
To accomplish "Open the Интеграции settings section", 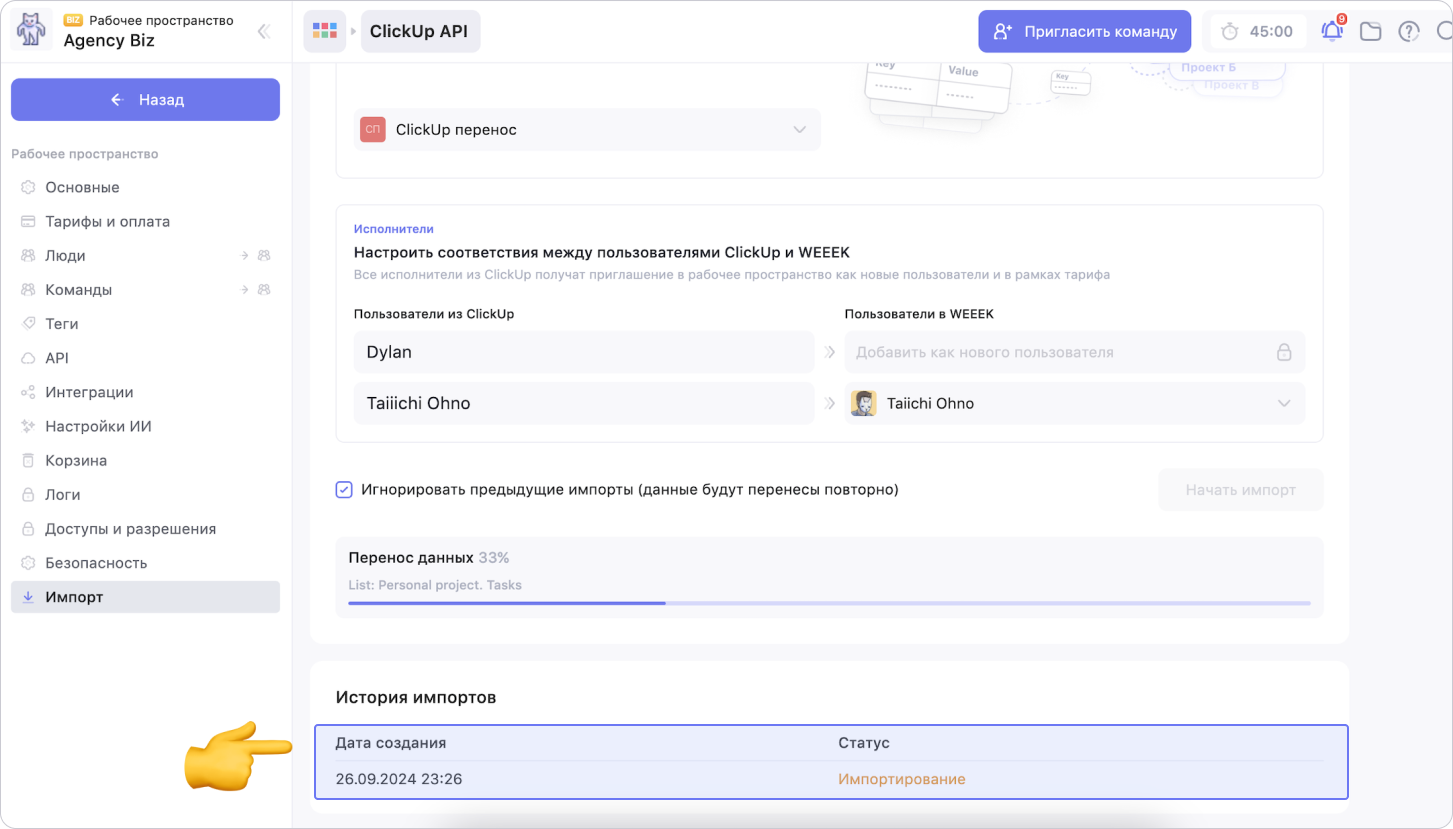I will click(89, 392).
